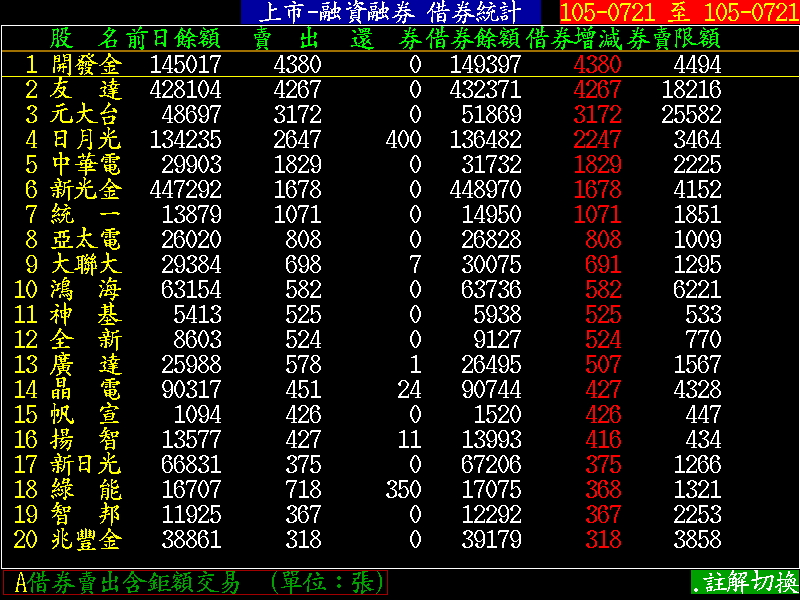This screenshot has width=800, height=600.
Task: Select the 統一 stock in row 7
Action: pos(86,214)
